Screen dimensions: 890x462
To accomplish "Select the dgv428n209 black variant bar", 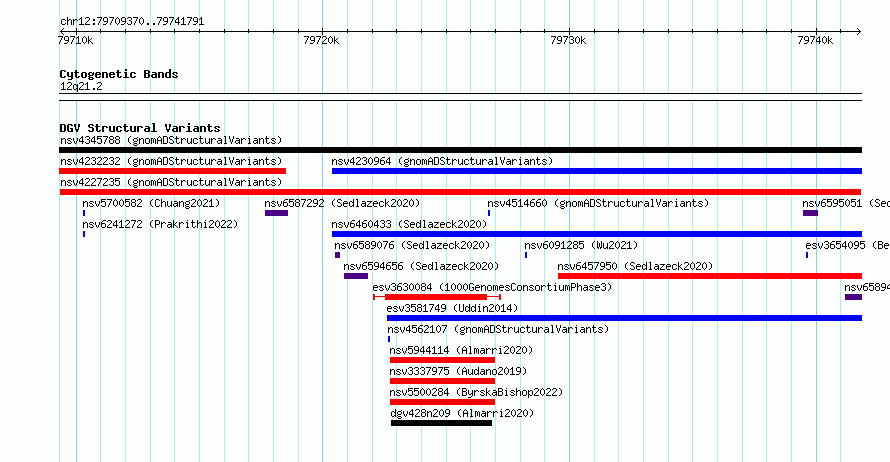I will 442,423.
